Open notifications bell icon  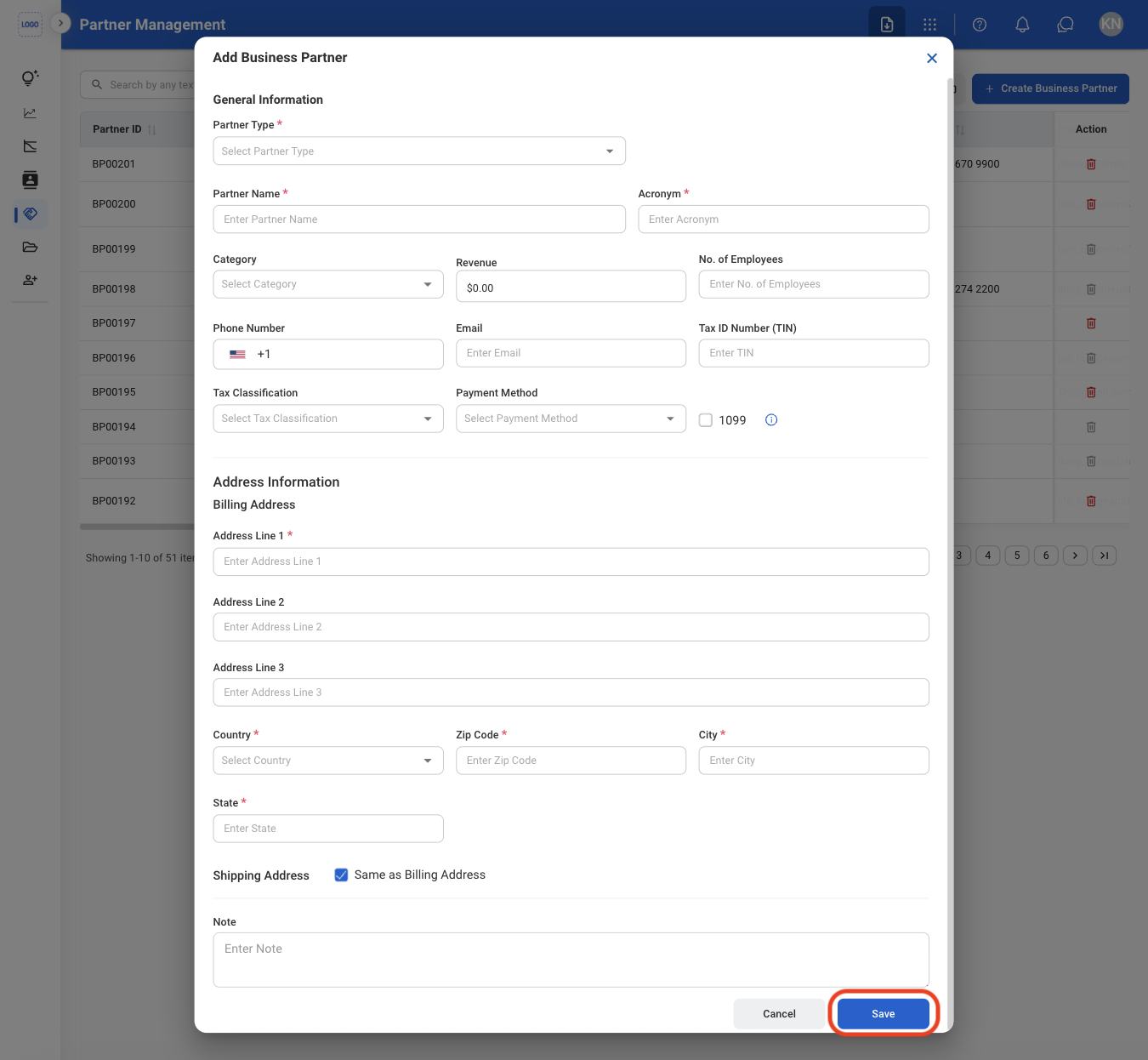tap(1022, 25)
